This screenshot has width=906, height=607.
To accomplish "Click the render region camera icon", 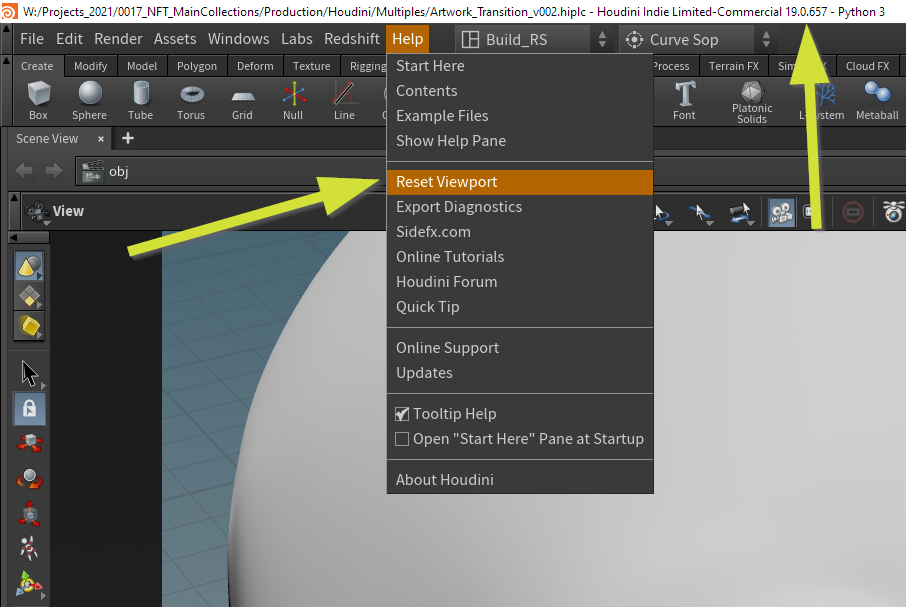I will click(x=893, y=211).
